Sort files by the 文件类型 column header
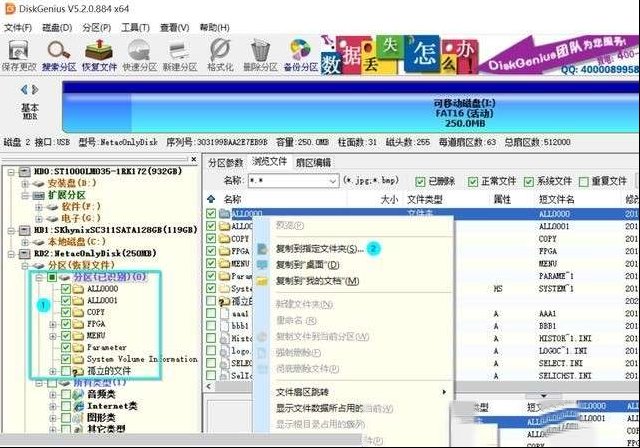This screenshot has height=448, width=640. click(x=424, y=200)
